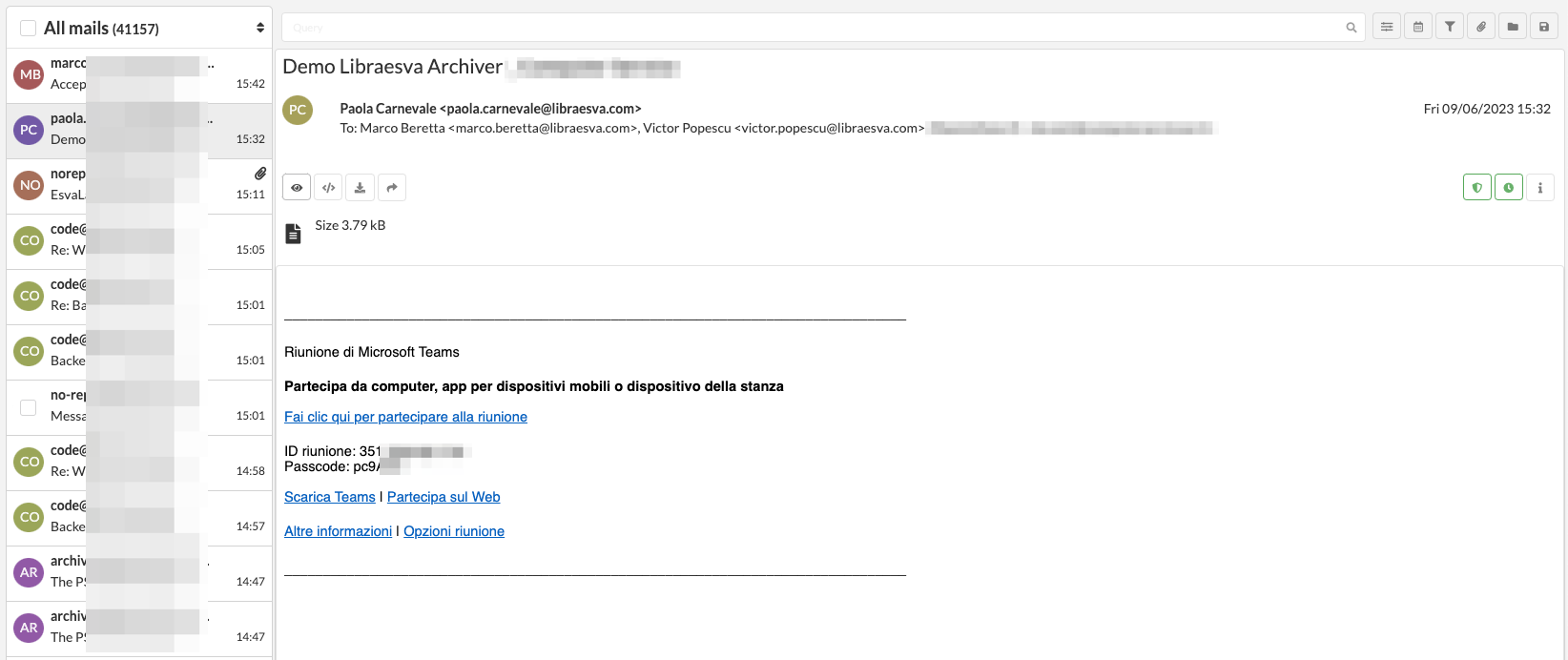Click the green clock retention icon
The width and height of the screenshot is (1568, 660).
(1509, 187)
